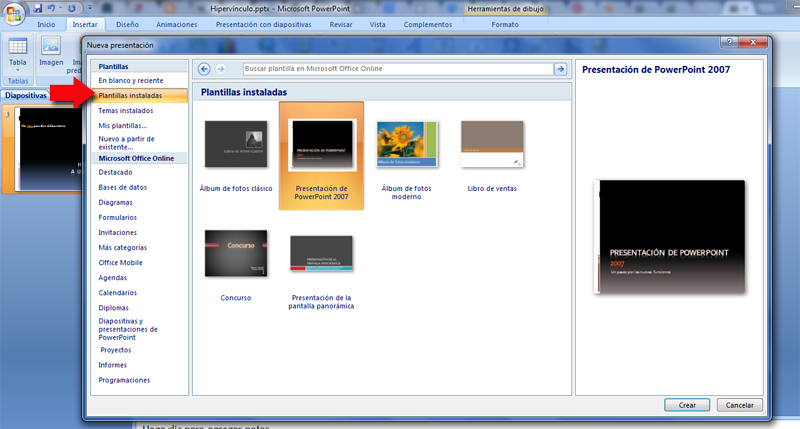Open the Formato tab

tap(505, 24)
